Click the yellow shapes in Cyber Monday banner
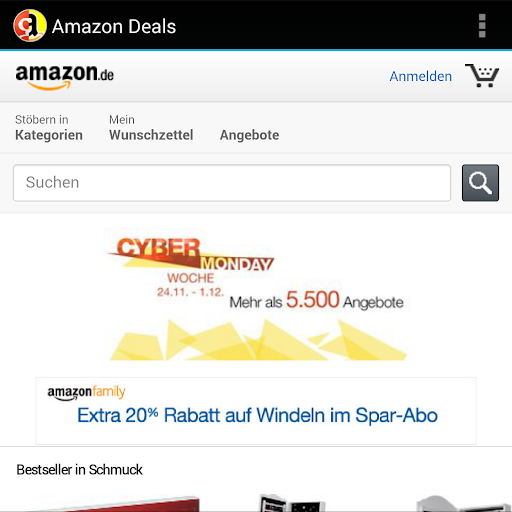 [x=258, y=340]
